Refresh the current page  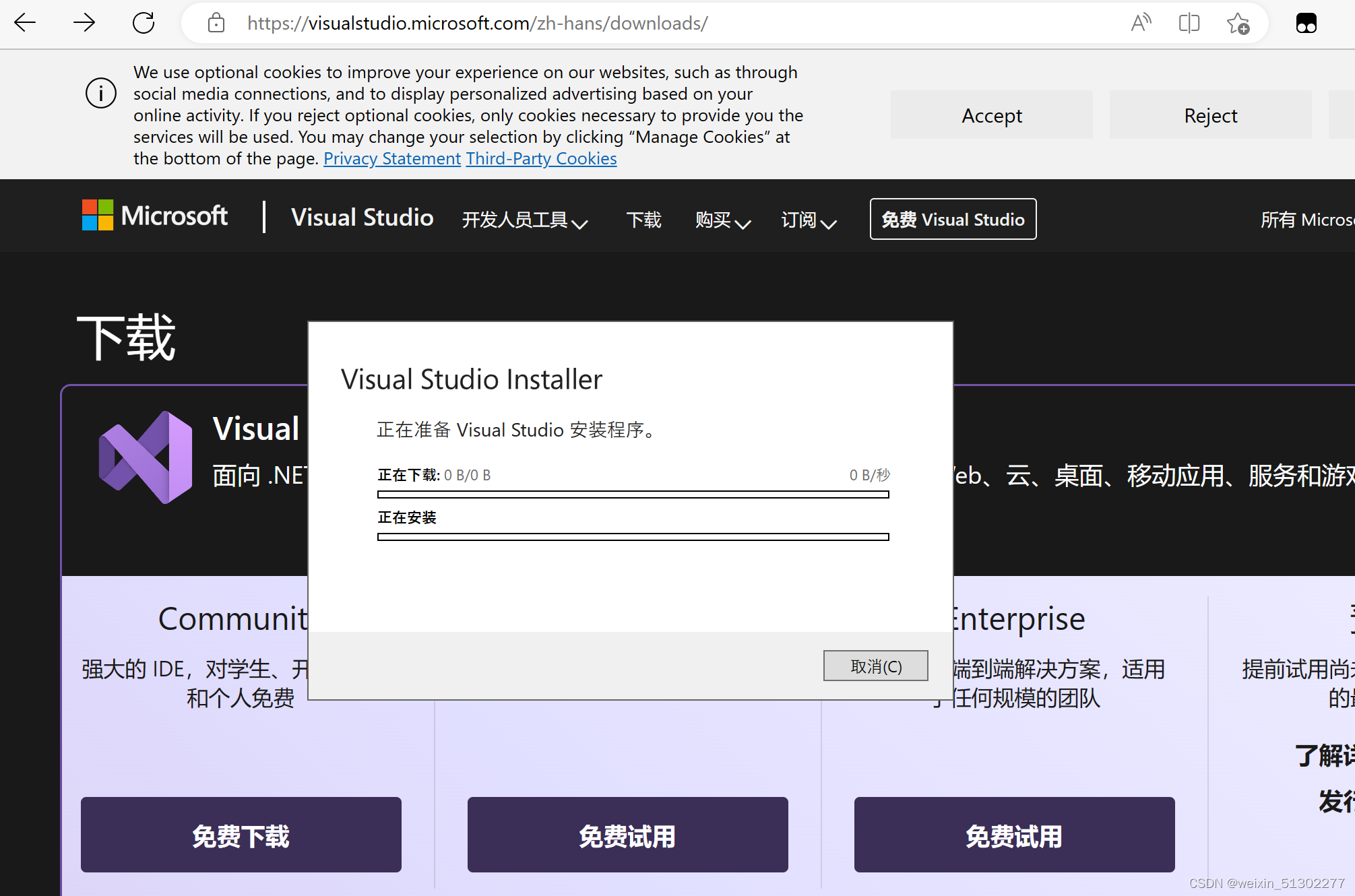(143, 22)
